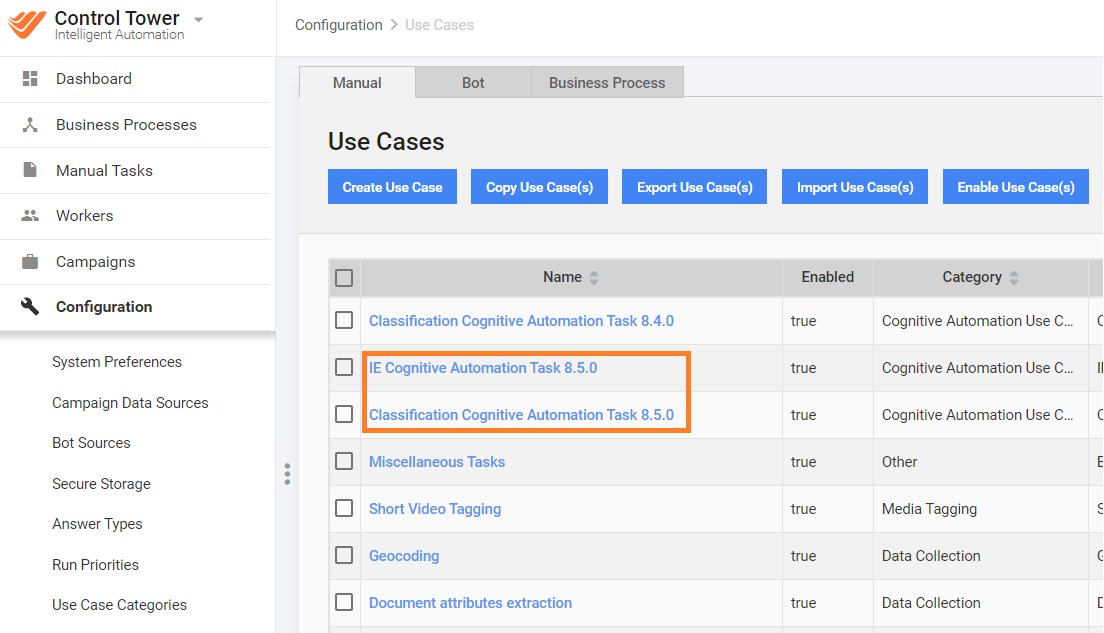This screenshot has width=1104, height=633.
Task: Open the Control Tower dropdown arrow
Action: (199, 20)
